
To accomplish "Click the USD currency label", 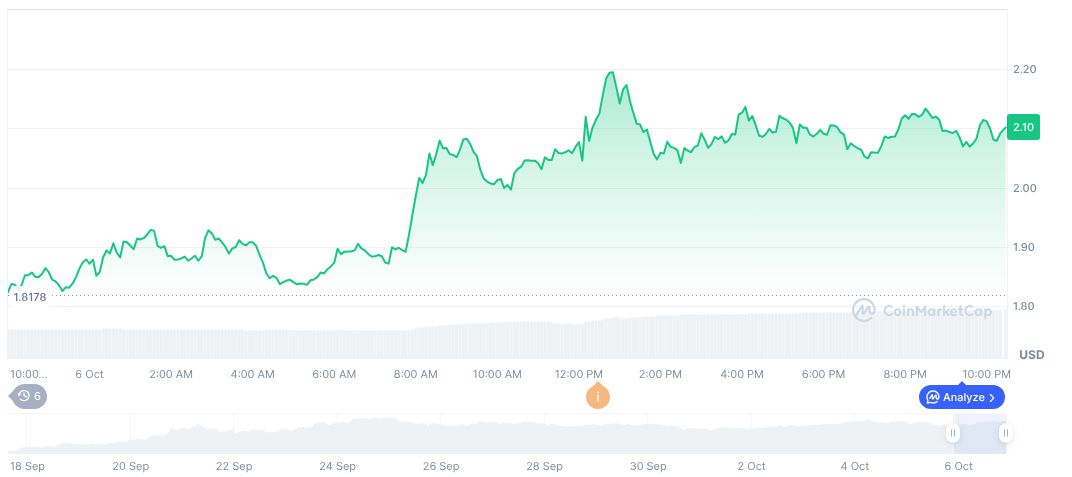I will coord(1031,355).
